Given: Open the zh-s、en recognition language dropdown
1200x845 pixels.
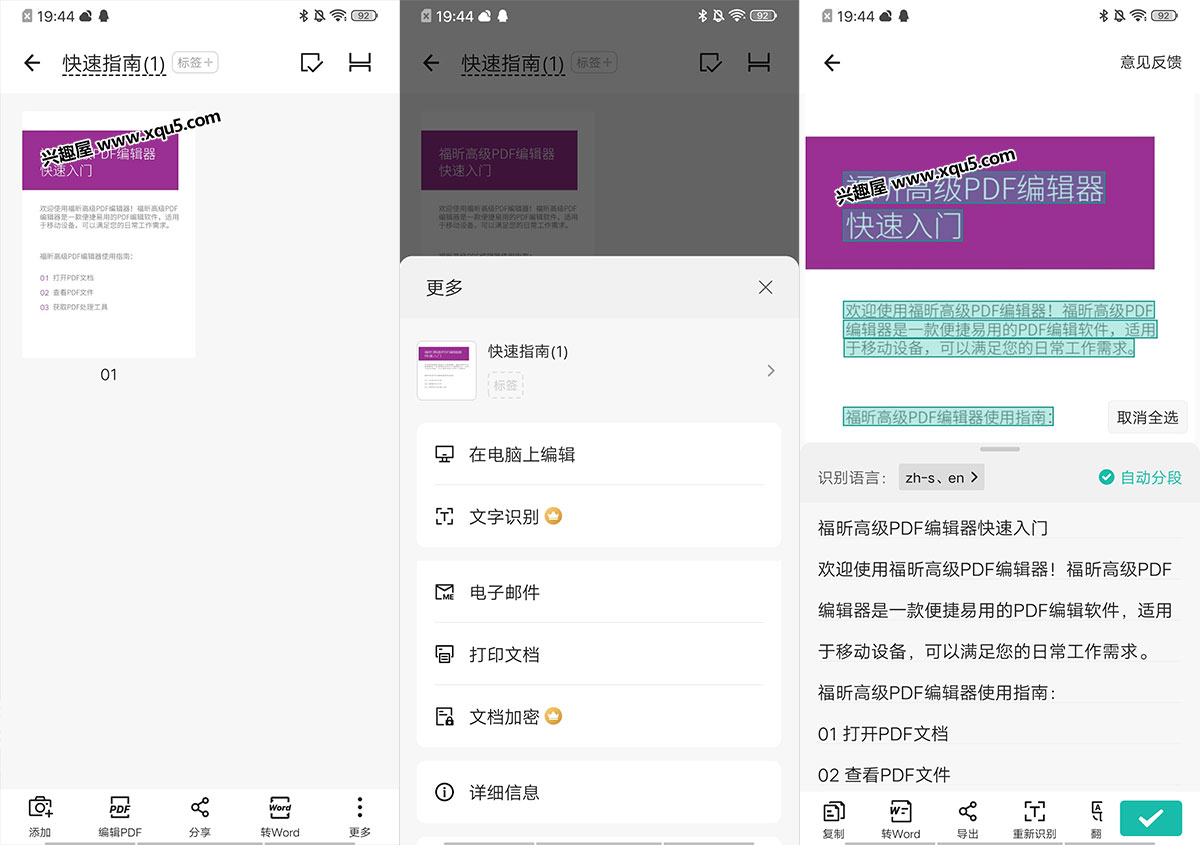Looking at the screenshot, I should coord(941,477).
